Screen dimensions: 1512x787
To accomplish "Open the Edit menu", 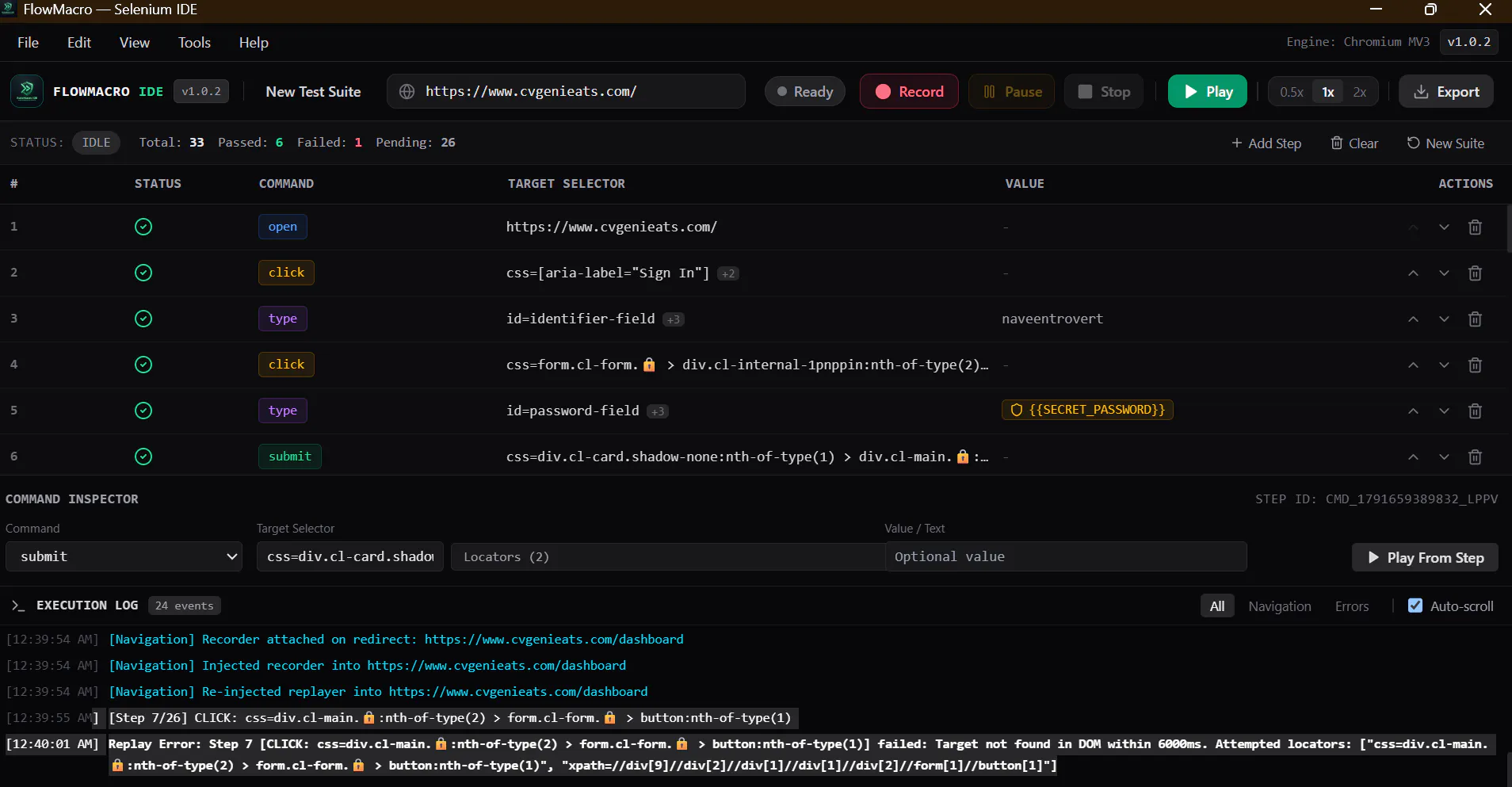I will click(x=79, y=43).
